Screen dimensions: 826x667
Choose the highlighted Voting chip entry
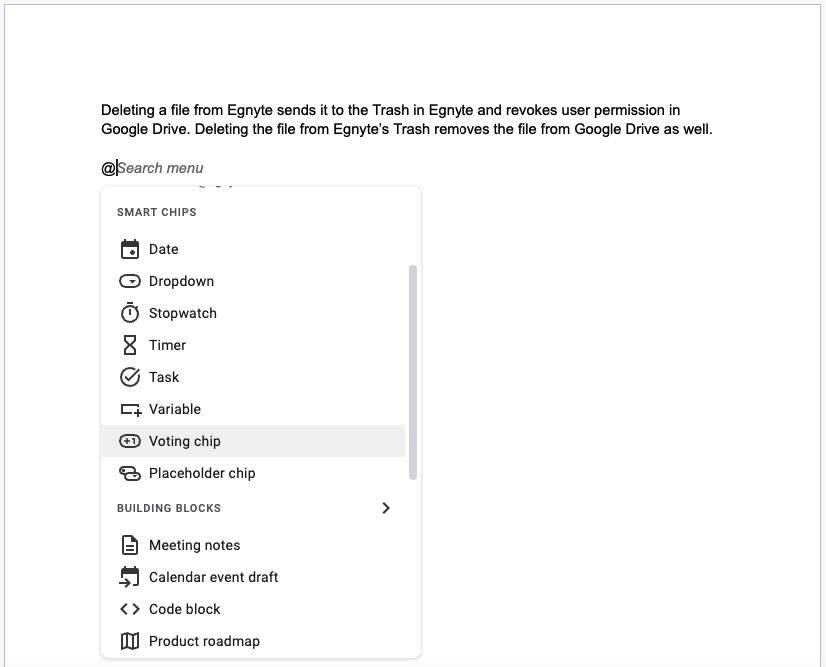coord(253,441)
